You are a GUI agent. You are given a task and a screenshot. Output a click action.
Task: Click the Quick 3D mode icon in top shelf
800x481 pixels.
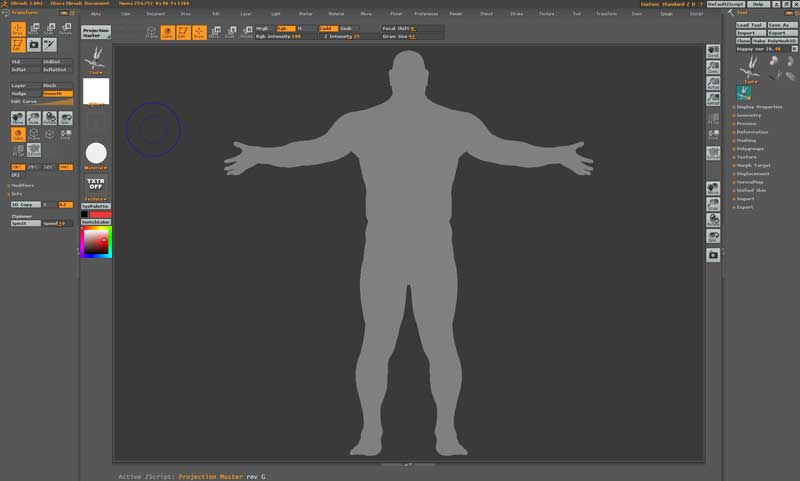point(167,32)
